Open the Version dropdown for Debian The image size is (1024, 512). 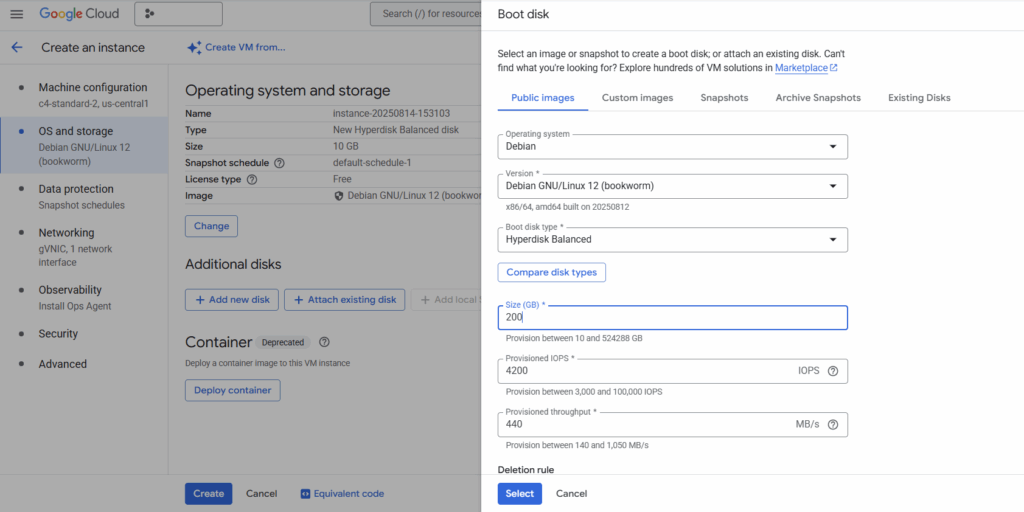(x=672, y=186)
